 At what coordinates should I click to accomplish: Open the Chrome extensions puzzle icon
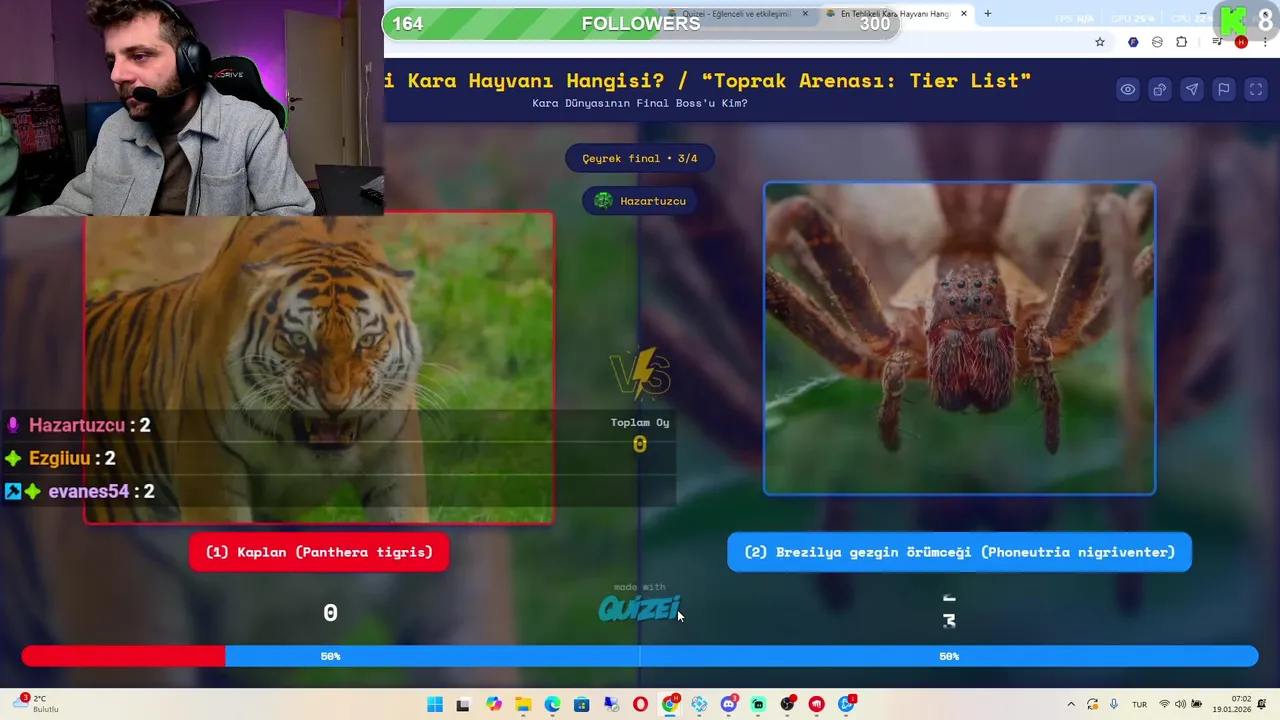(1181, 42)
